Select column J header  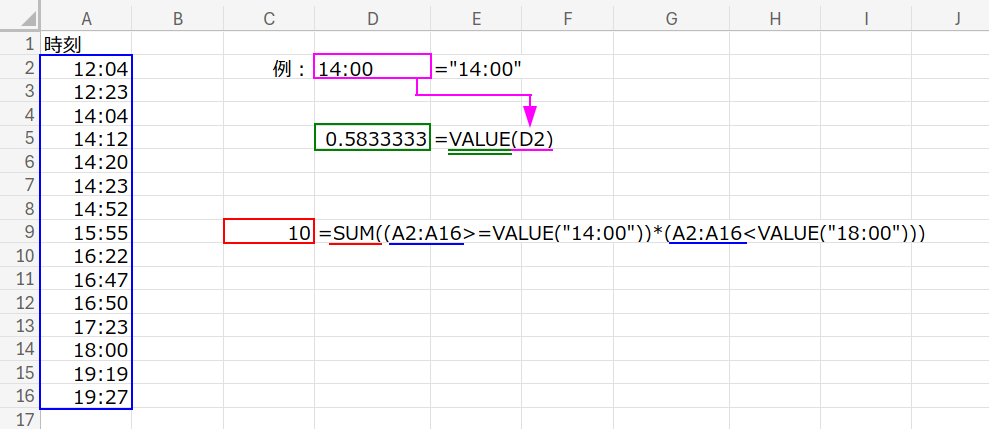(957, 18)
